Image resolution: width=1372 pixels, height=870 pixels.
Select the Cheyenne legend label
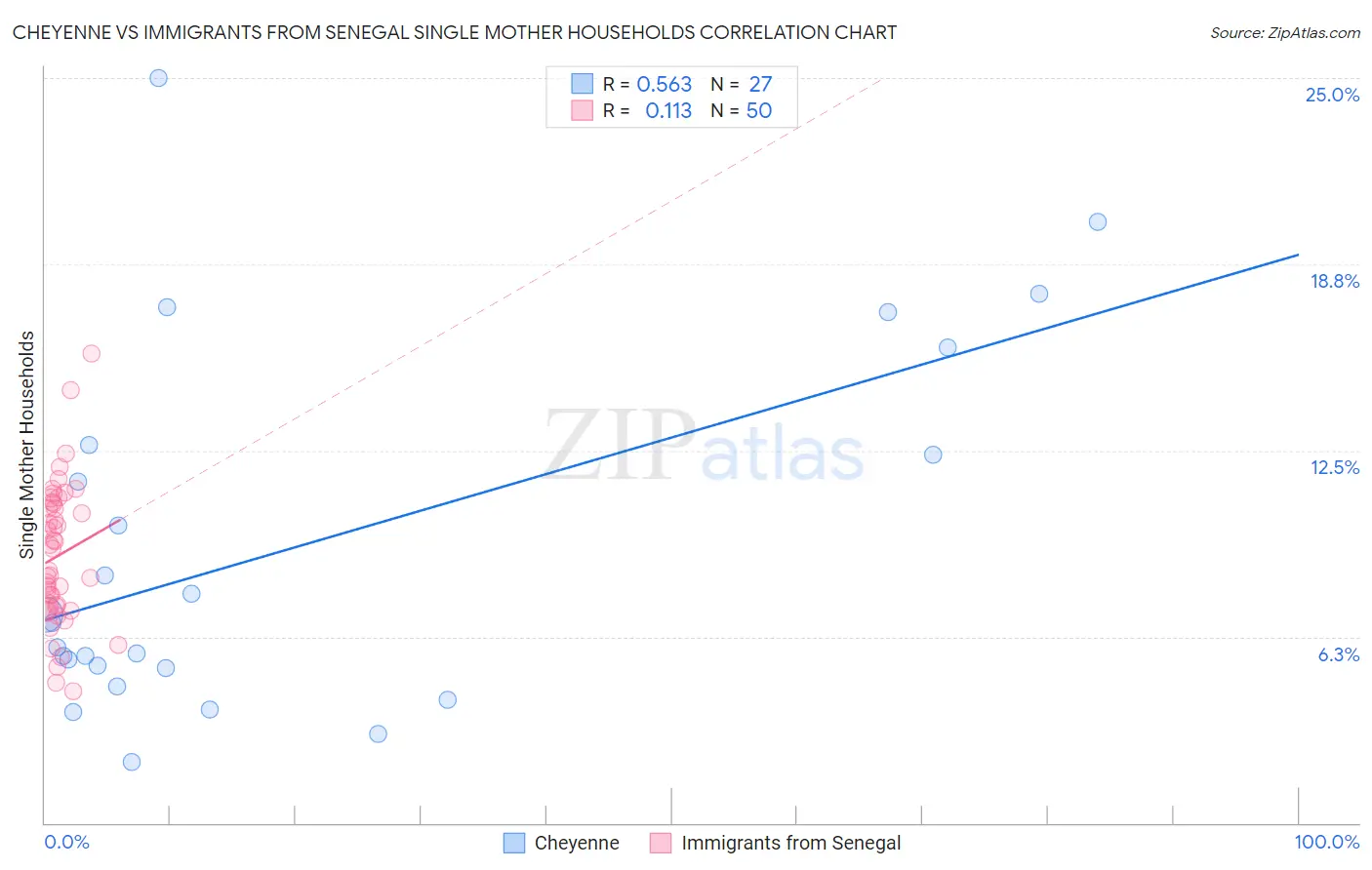577,843
